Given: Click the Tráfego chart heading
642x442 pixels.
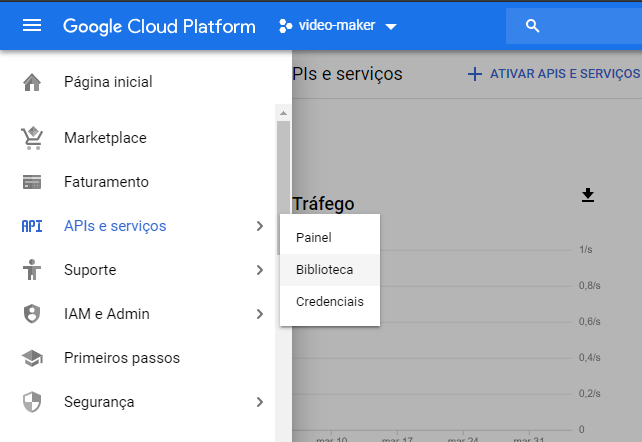Looking at the screenshot, I should [323, 204].
